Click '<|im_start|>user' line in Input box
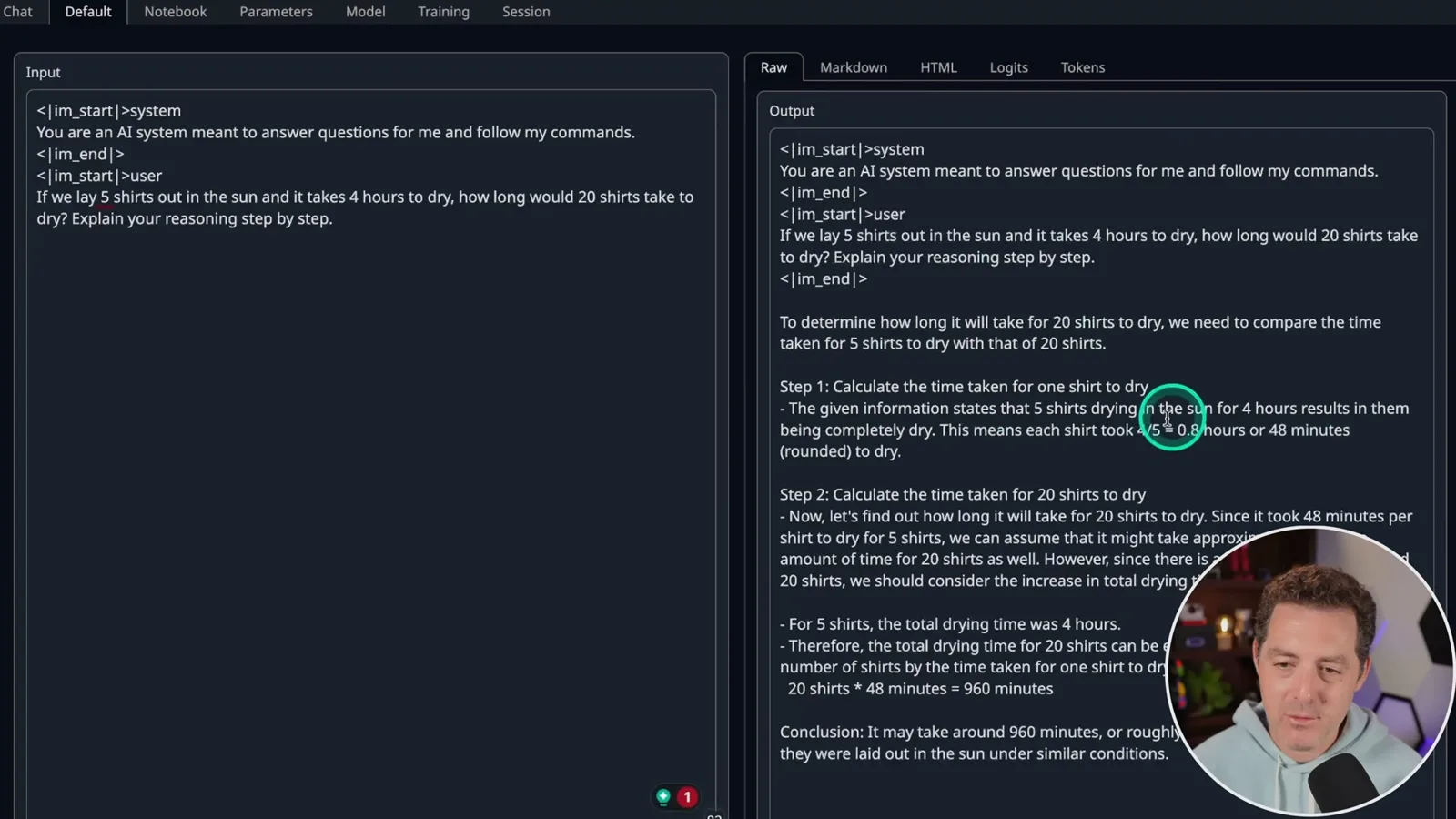This screenshot has height=819, width=1456. pyautogui.click(x=99, y=176)
